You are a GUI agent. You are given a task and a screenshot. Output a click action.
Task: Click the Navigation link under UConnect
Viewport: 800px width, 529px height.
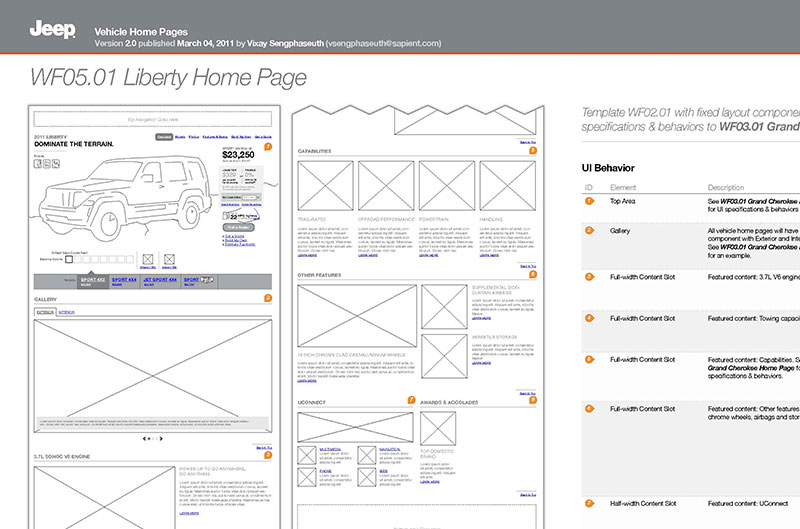click(x=390, y=449)
